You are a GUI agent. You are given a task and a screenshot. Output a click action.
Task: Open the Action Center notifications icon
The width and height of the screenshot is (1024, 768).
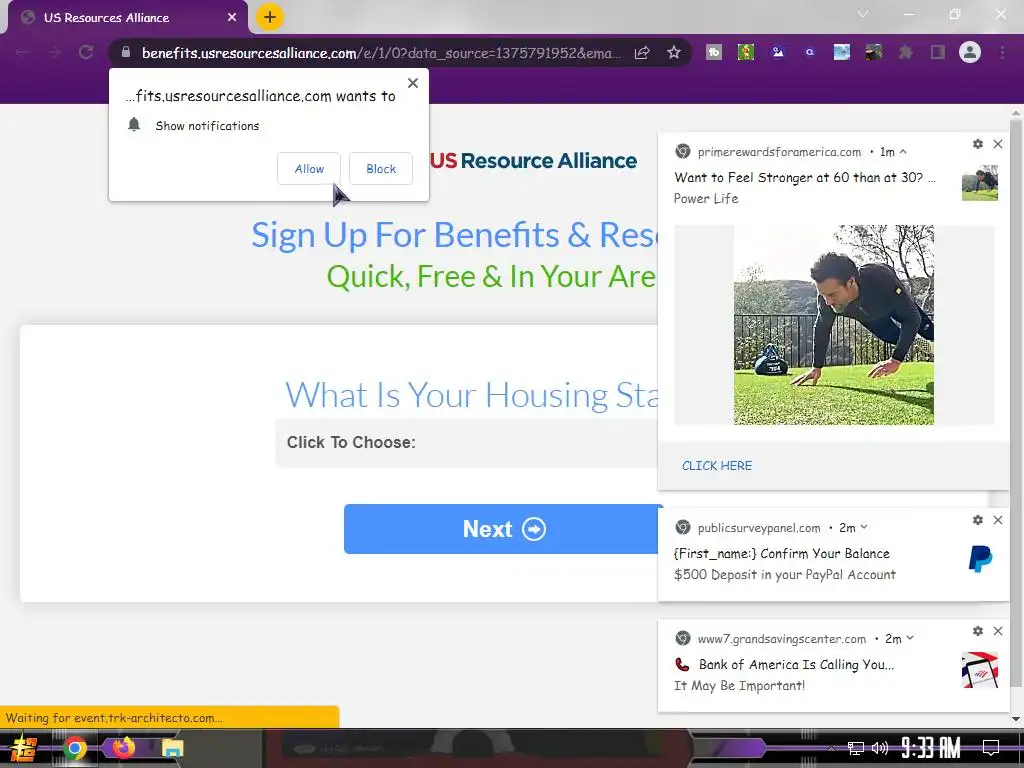pyautogui.click(x=991, y=748)
